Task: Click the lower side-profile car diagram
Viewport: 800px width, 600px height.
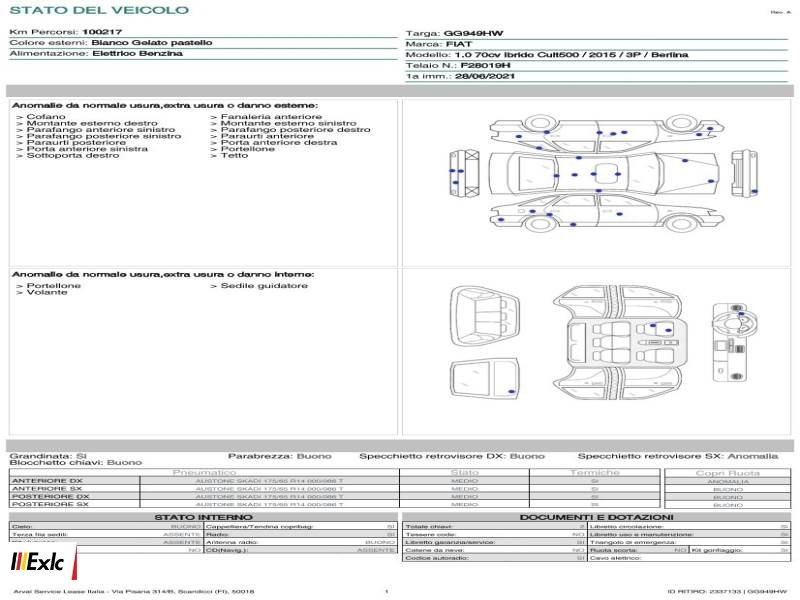Action: pos(607,213)
